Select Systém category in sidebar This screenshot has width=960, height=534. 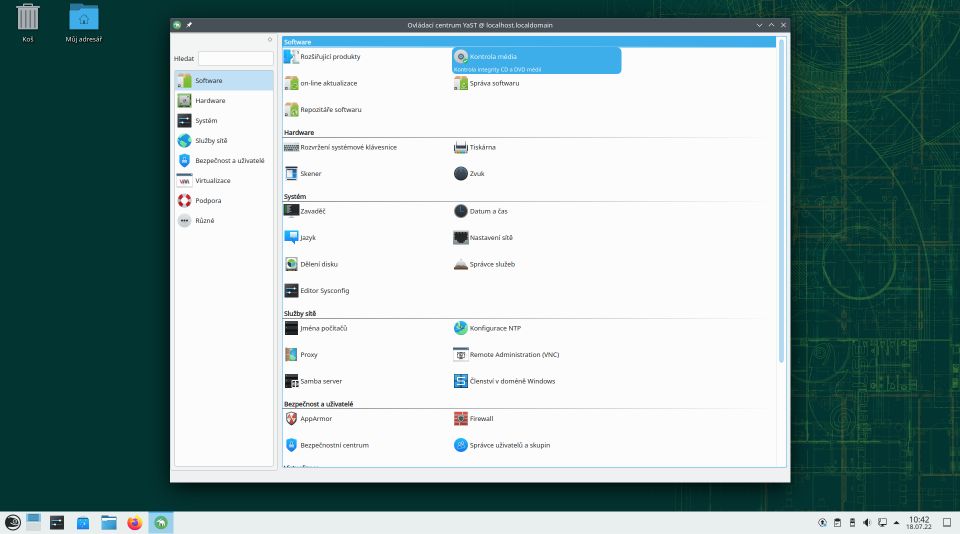[x=224, y=121]
